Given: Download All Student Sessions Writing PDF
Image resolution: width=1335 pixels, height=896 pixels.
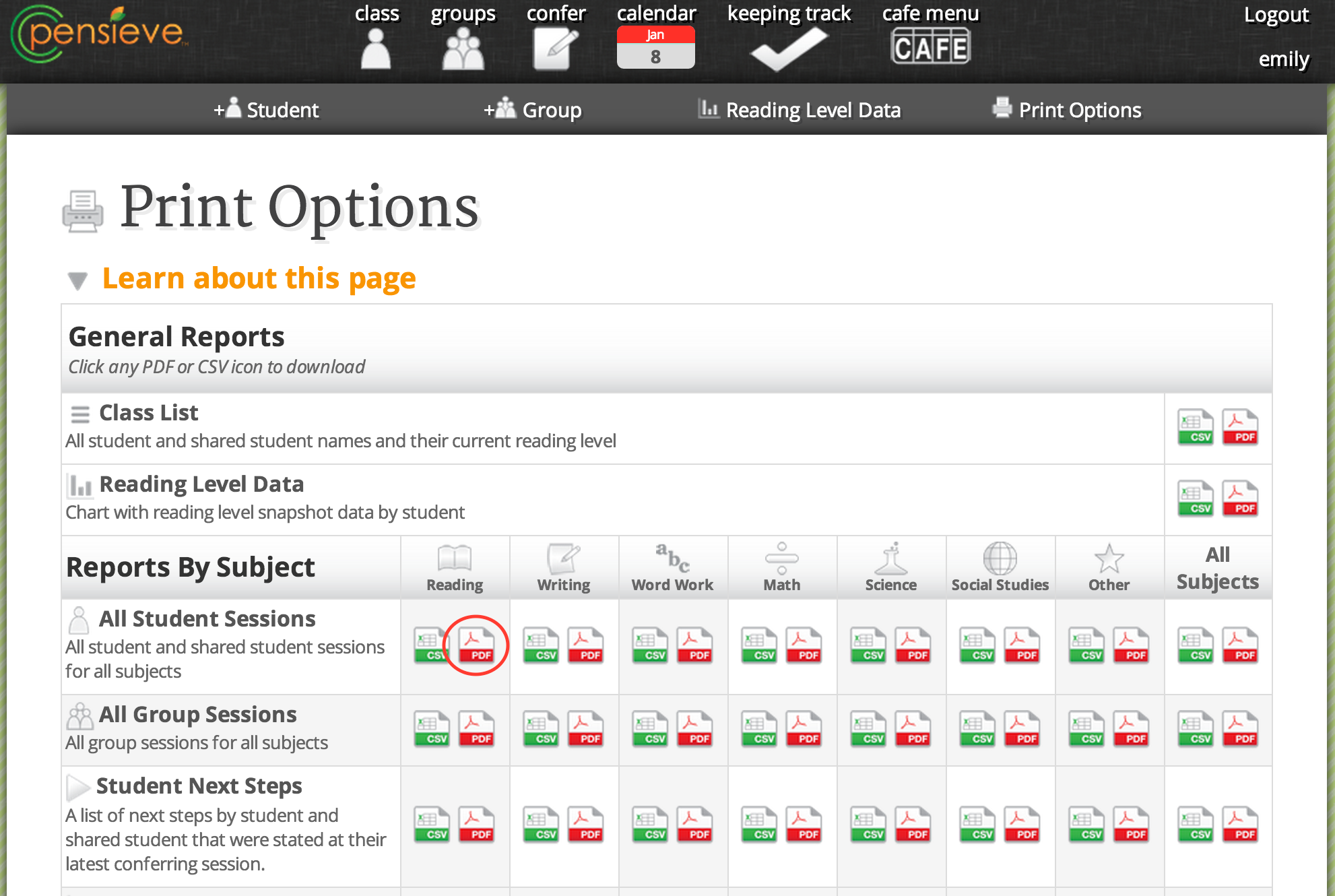Looking at the screenshot, I should 585,645.
